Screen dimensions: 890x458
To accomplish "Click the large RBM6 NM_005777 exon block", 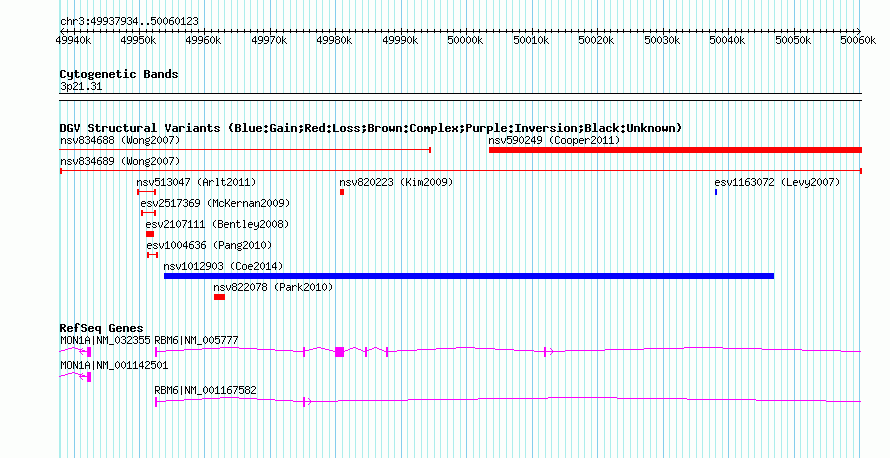I will coord(339,352).
